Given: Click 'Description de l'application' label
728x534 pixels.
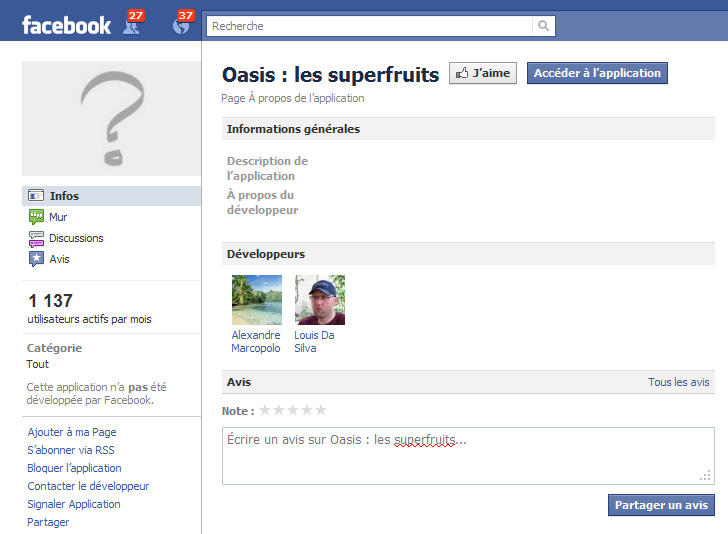Looking at the screenshot, I should click(267, 169).
